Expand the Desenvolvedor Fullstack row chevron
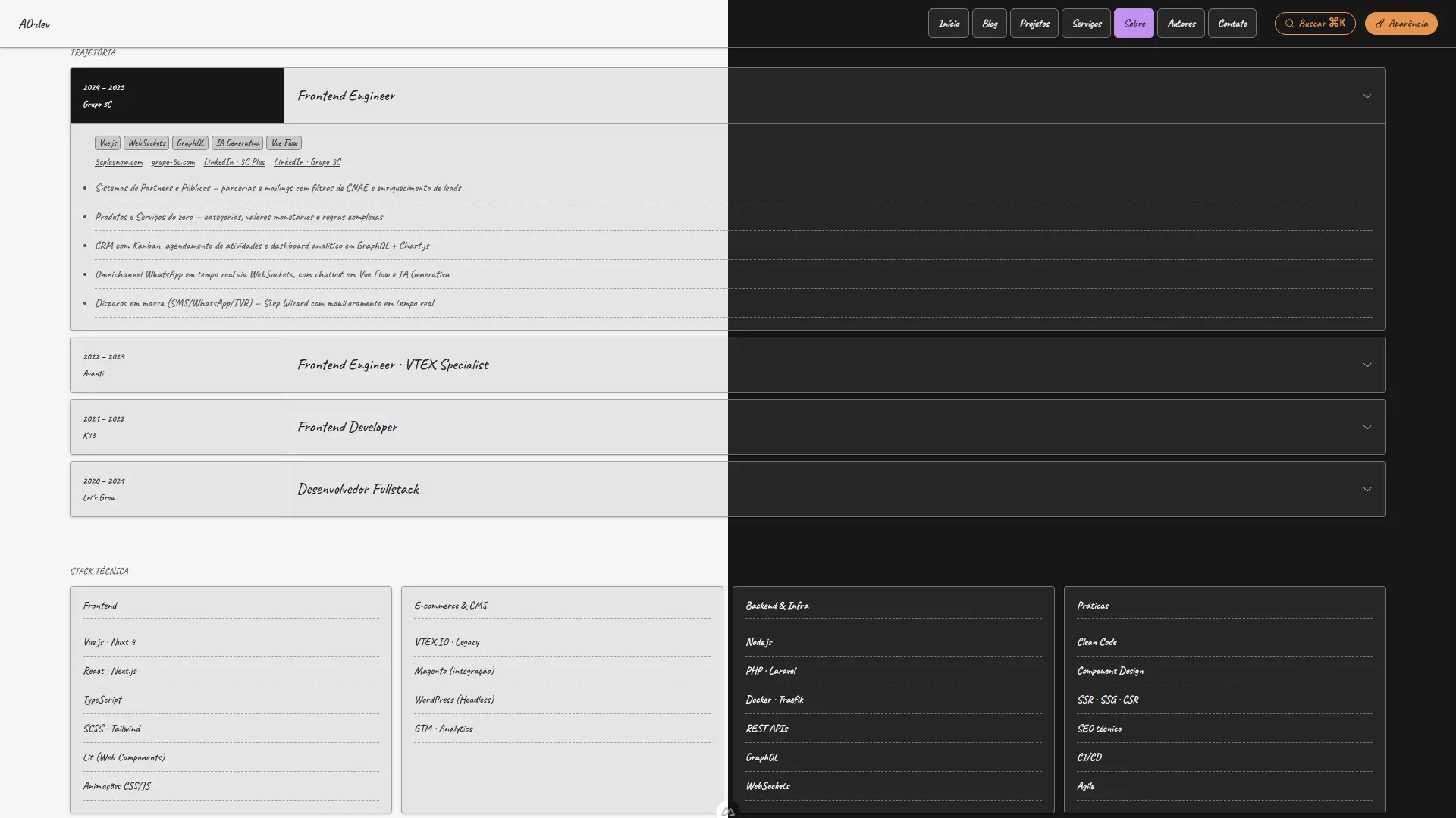 pos(1367,490)
